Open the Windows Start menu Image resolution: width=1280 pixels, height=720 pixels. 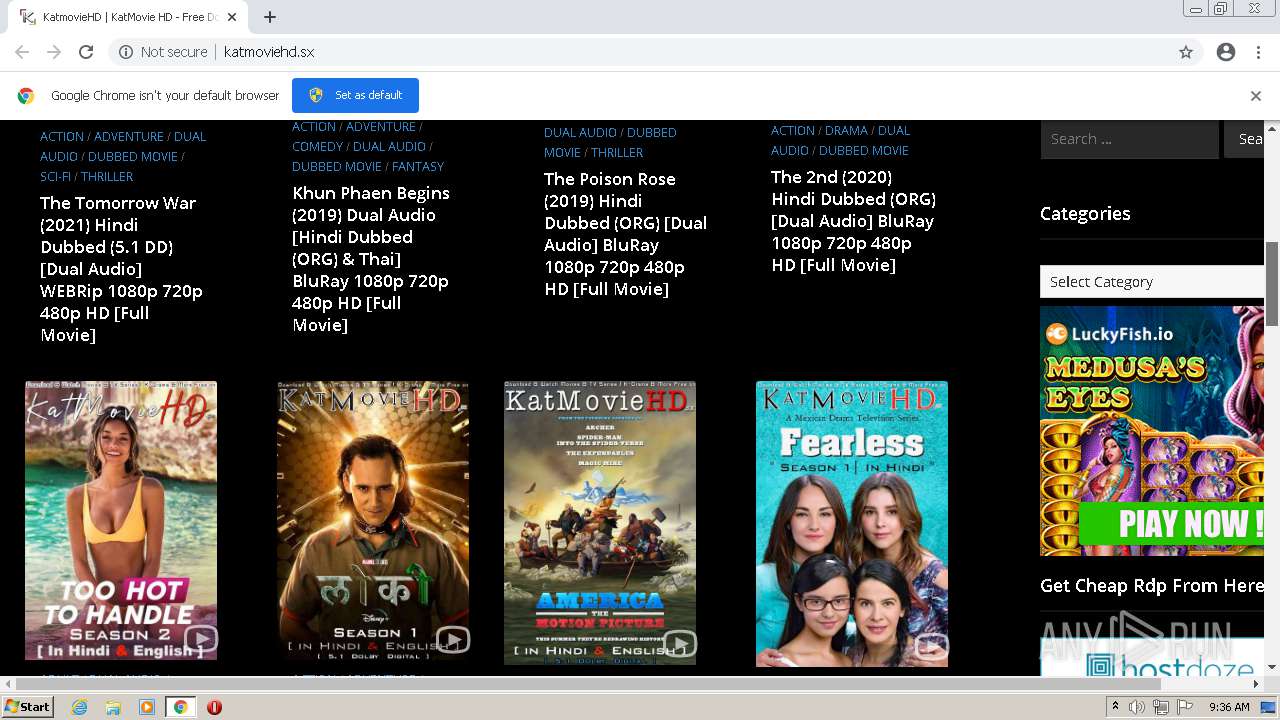point(27,707)
